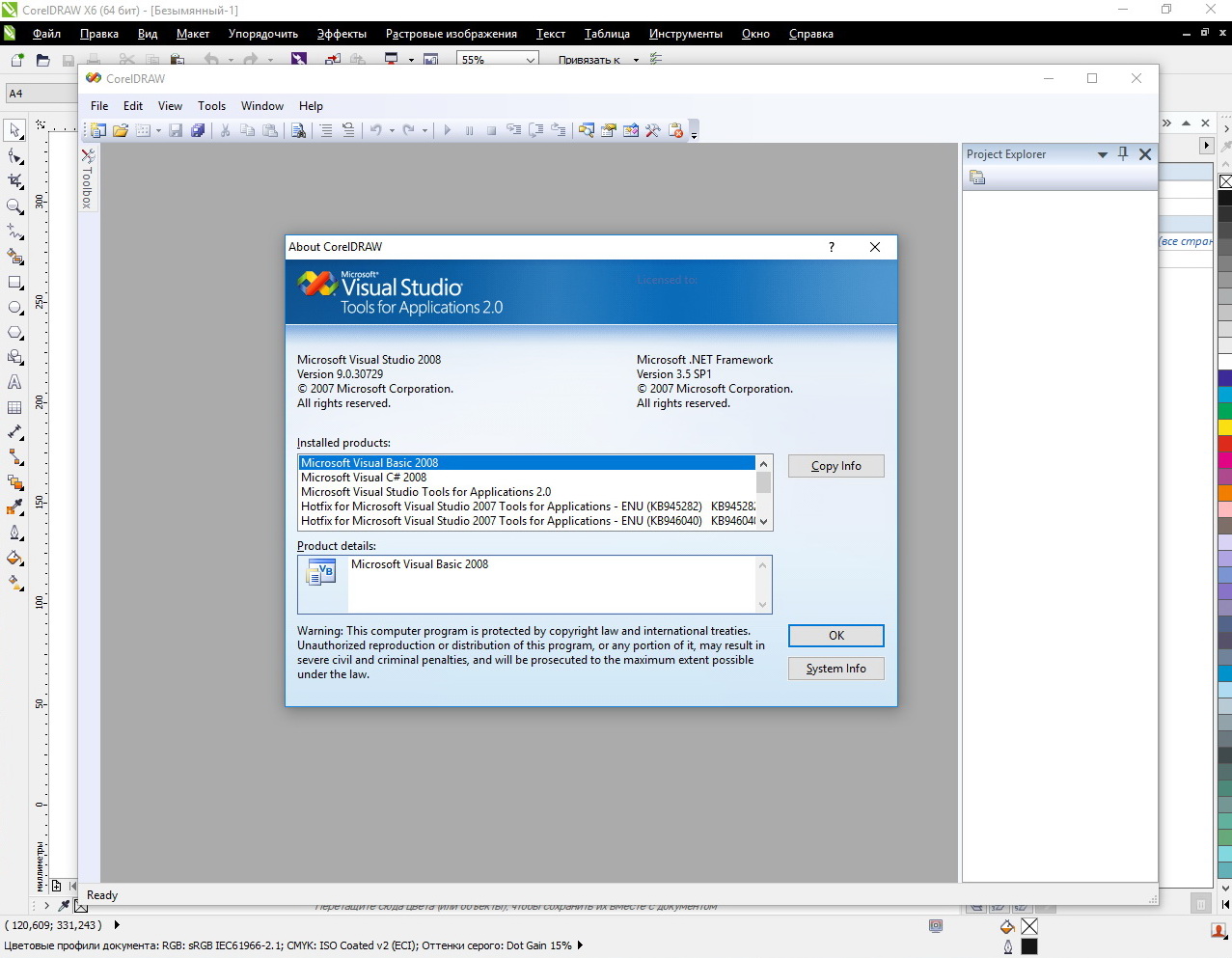Click the Error List toolbar icon
1232x958 pixels.
pyautogui.click(x=675, y=130)
